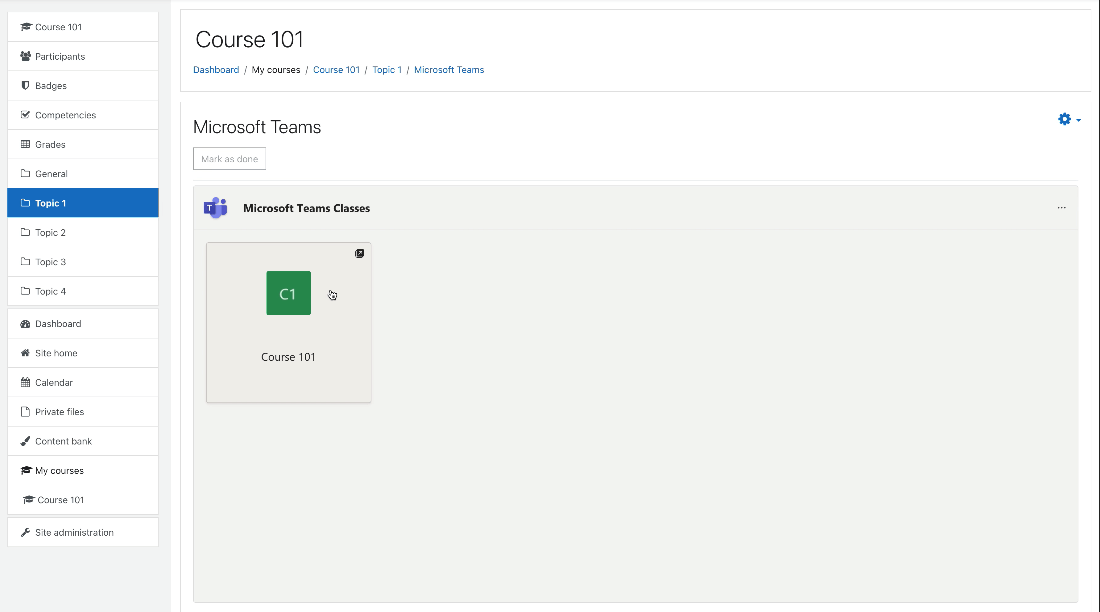This screenshot has width=1100, height=612.
Task: Open the ellipsis menu for Microsoft Teams Classes
Action: point(1061,208)
